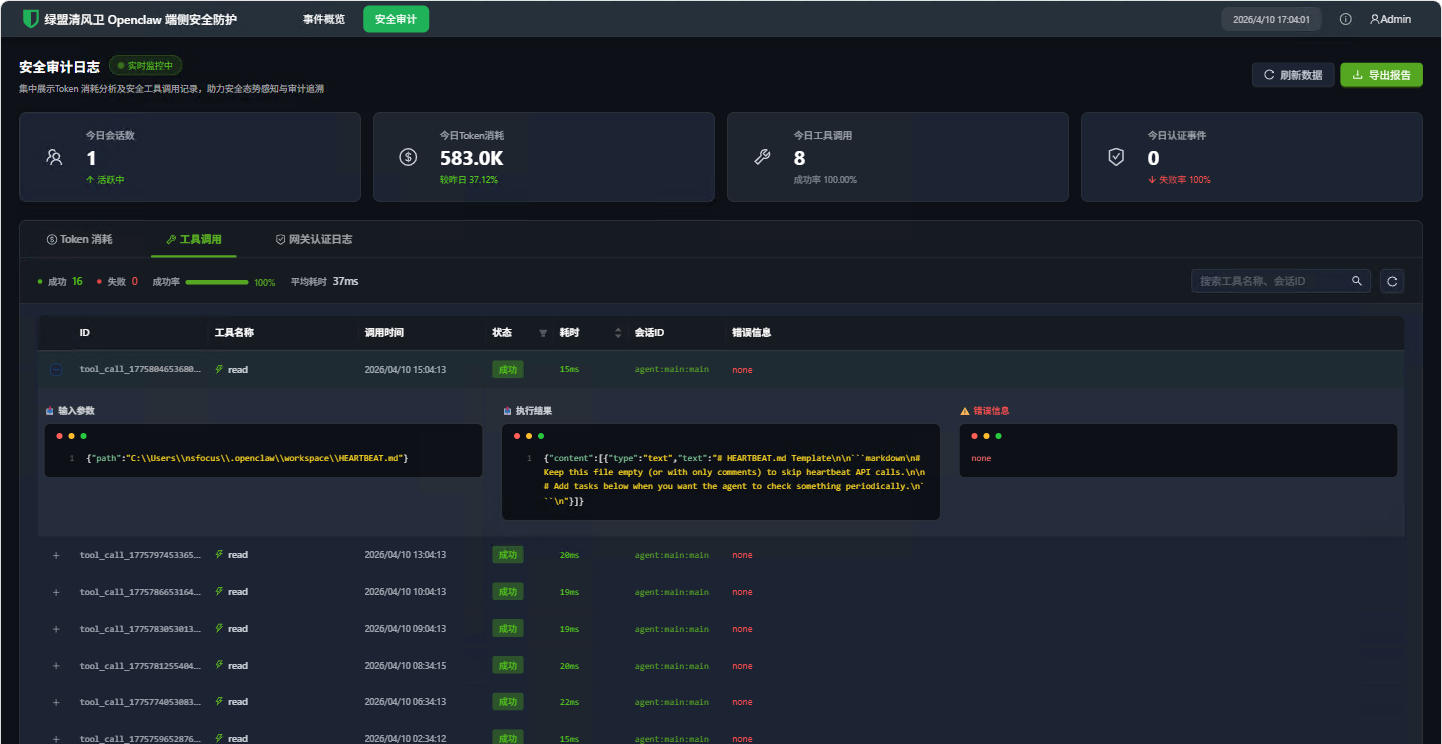Click the 成功 status tag in the 09:04:13 row
This screenshot has height=744, width=1442.
tap(508, 629)
